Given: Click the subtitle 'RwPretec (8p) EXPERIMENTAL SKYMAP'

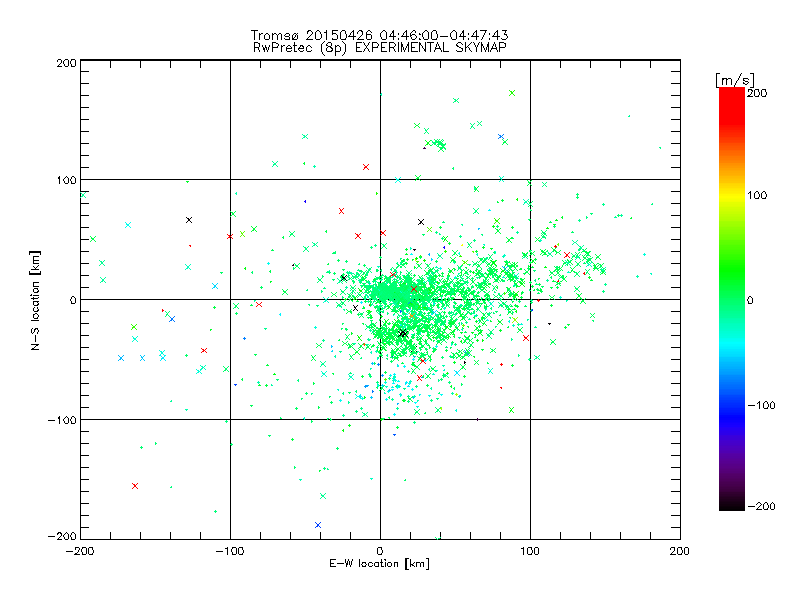Looking at the screenshot, I should 380,48.
